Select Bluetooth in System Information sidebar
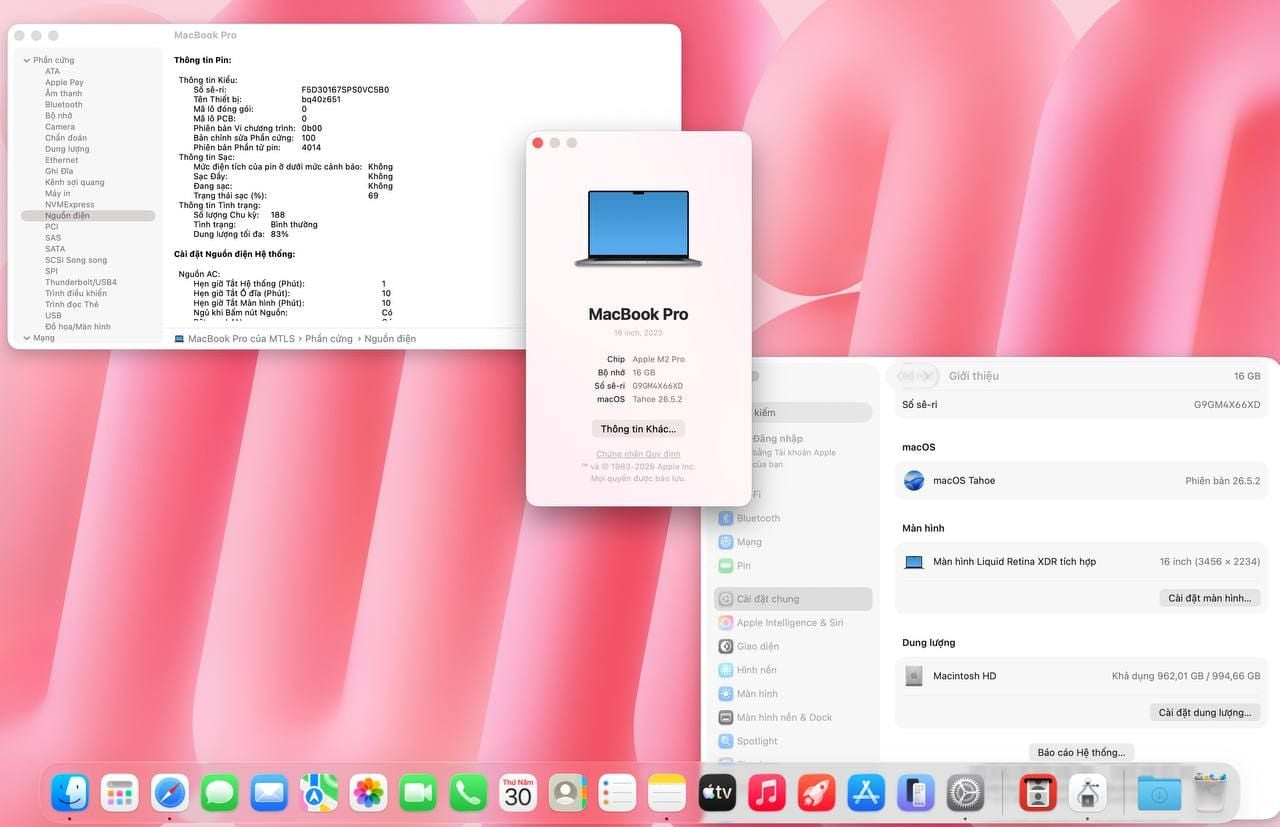The width and height of the screenshot is (1280, 827). coord(64,105)
